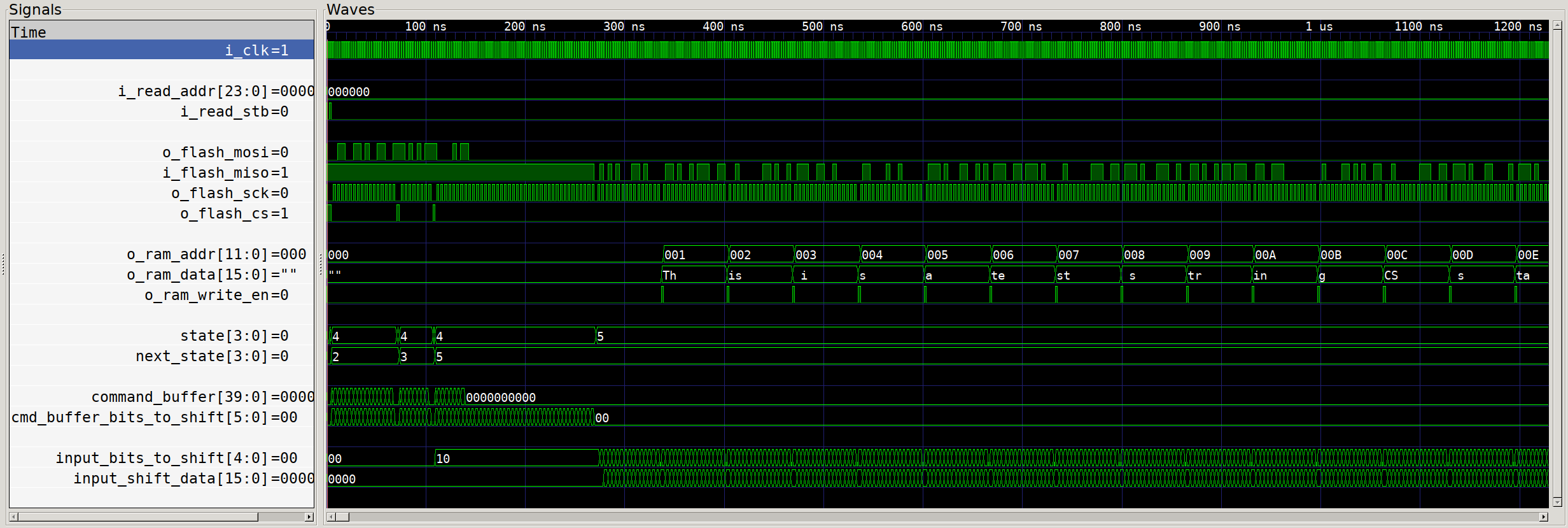Select the i_flash_miso signal
Viewport: 1568px width, 528px height.
click(x=162, y=173)
